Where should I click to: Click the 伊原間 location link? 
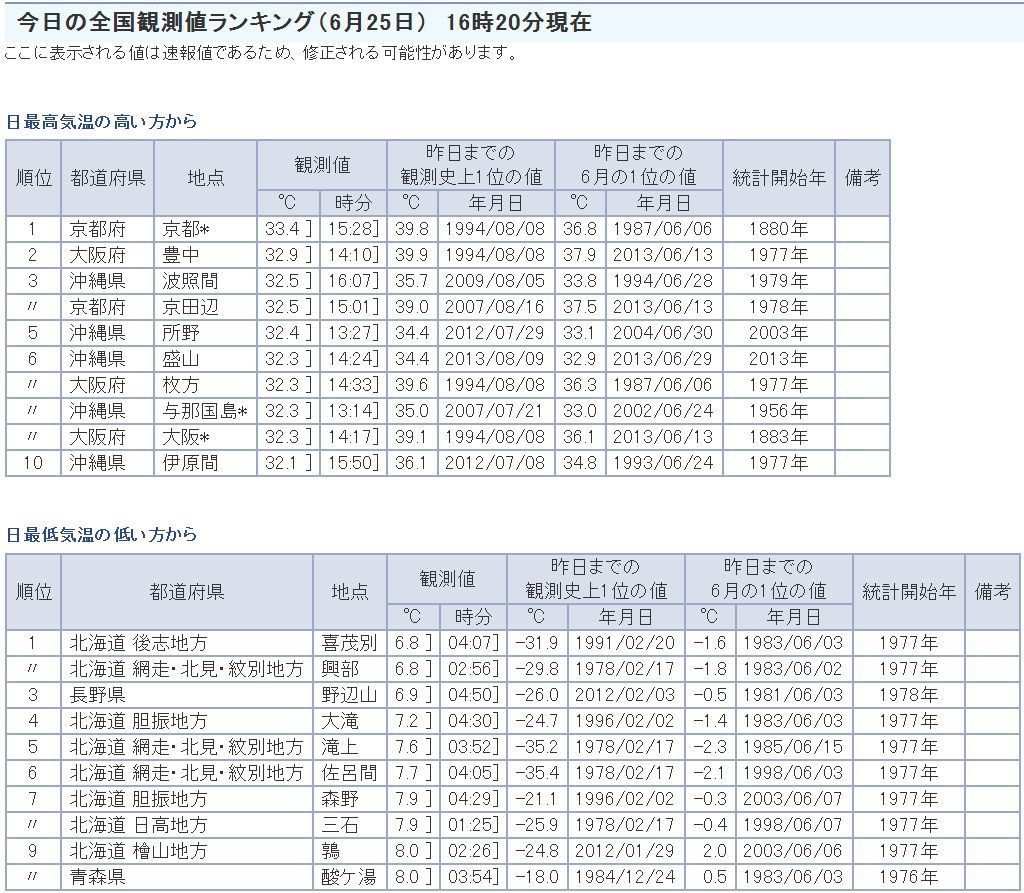[x=189, y=463]
